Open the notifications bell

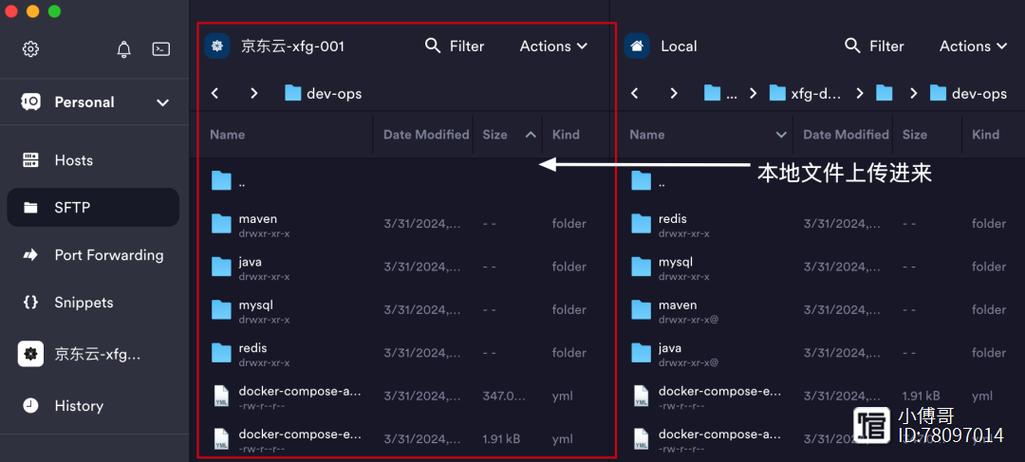click(124, 49)
